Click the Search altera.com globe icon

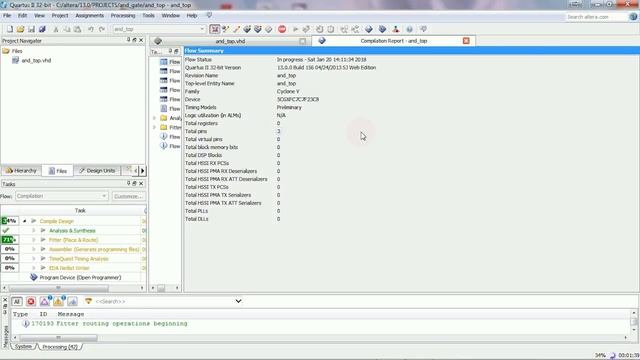tap(633, 16)
